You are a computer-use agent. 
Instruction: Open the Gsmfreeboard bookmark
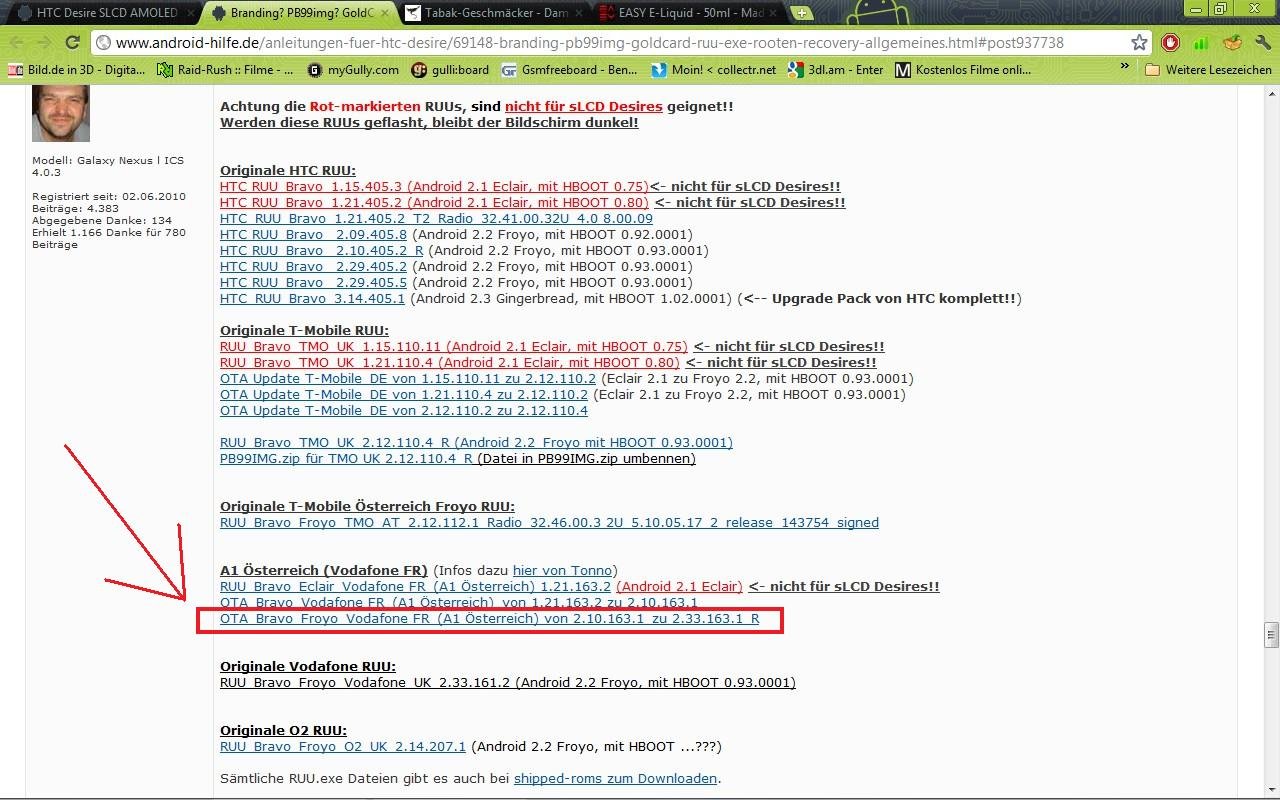click(x=569, y=70)
